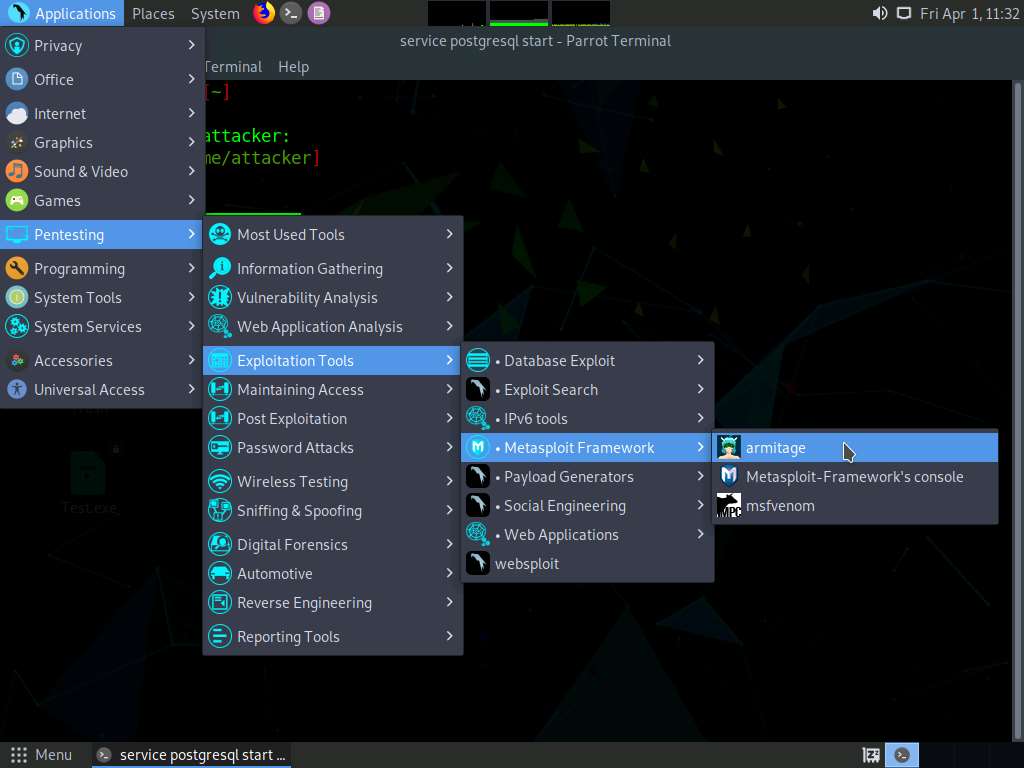Launch Firefox from the top panel icon
Viewport: 1024px width, 768px height.
click(x=264, y=13)
